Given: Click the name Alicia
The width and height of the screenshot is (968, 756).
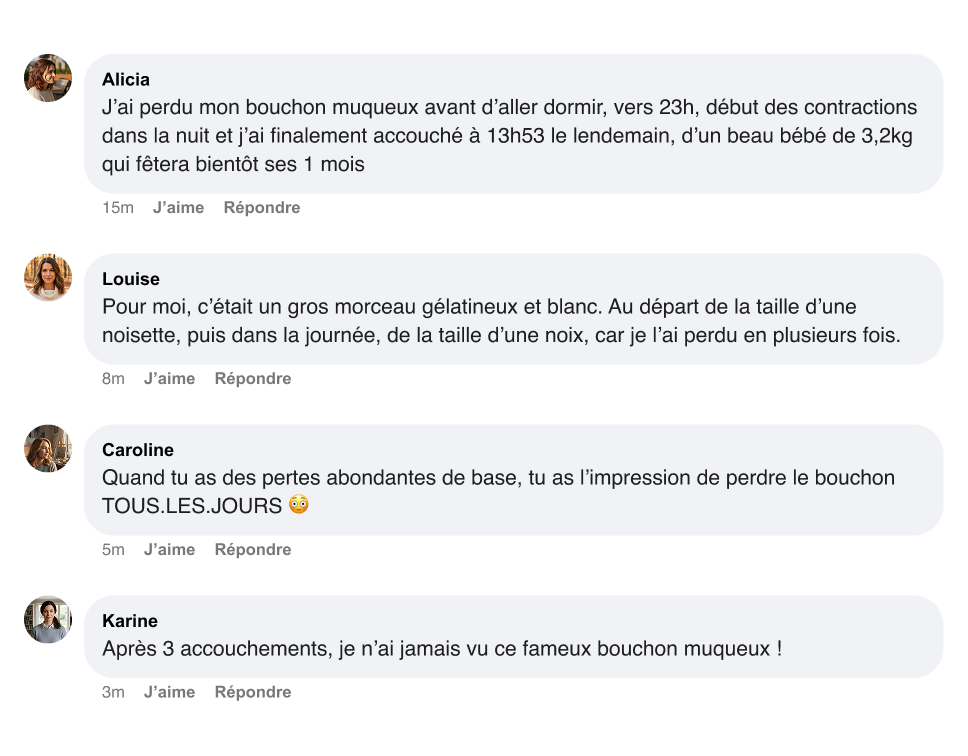Looking at the screenshot, I should 127,79.
